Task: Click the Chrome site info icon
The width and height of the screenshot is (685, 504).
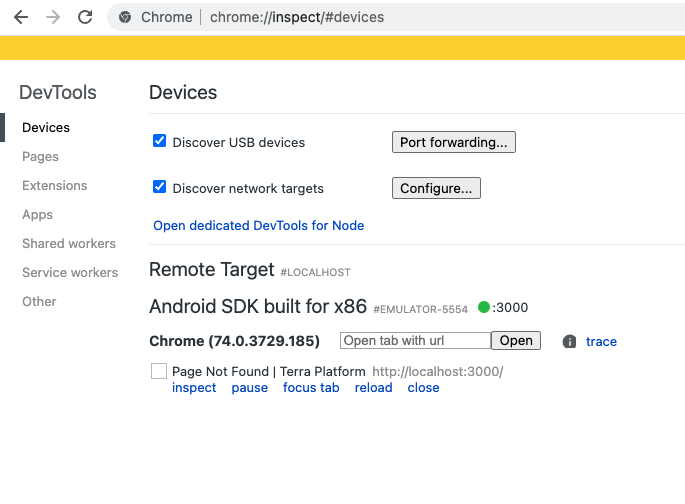Action: (125, 17)
